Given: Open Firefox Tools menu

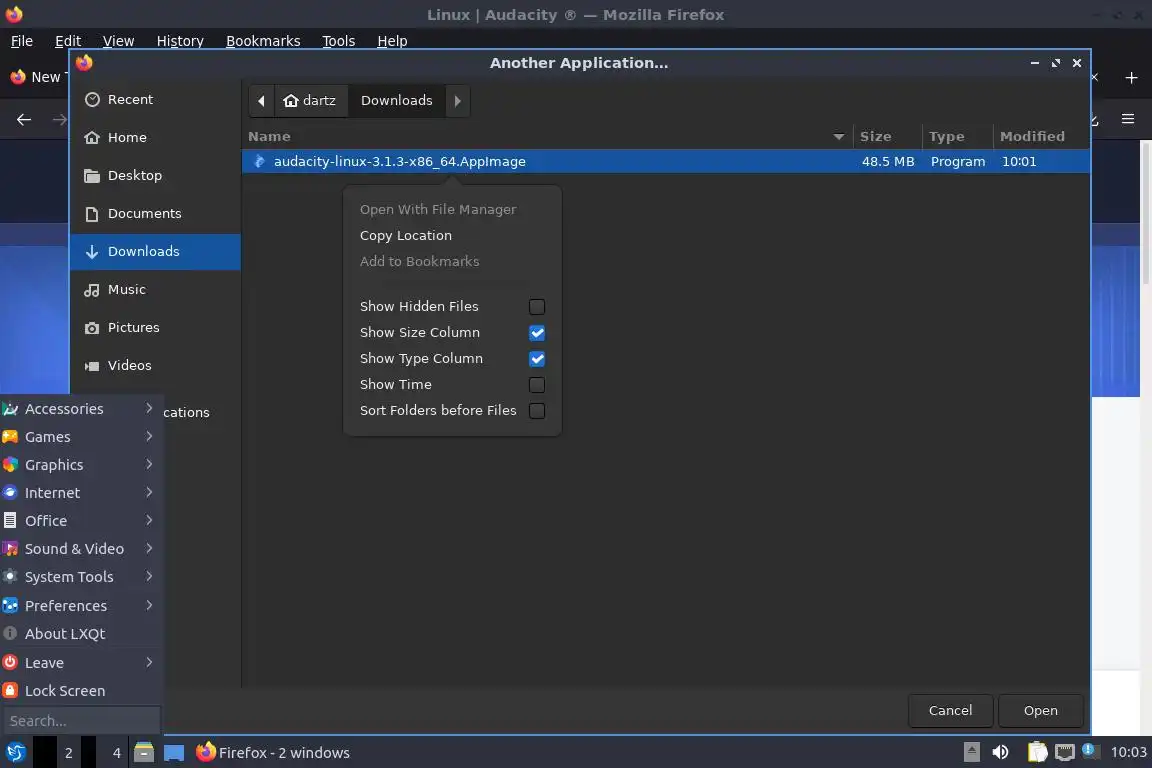Looking at the screenshot, I should [x=338, y=41].
